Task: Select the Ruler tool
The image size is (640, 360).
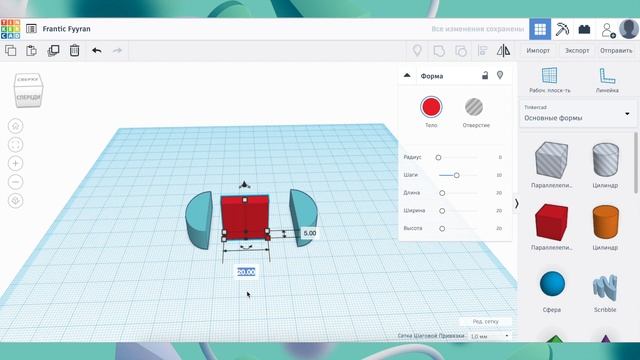Action: pos(607,80)
